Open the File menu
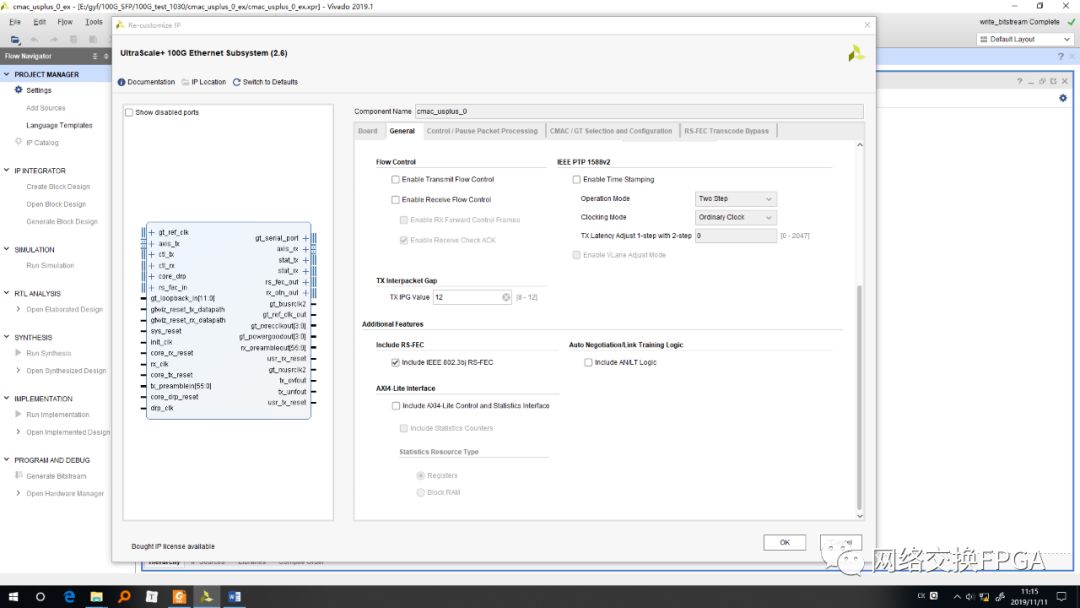The image size is (1080, 608). point(15,22)
